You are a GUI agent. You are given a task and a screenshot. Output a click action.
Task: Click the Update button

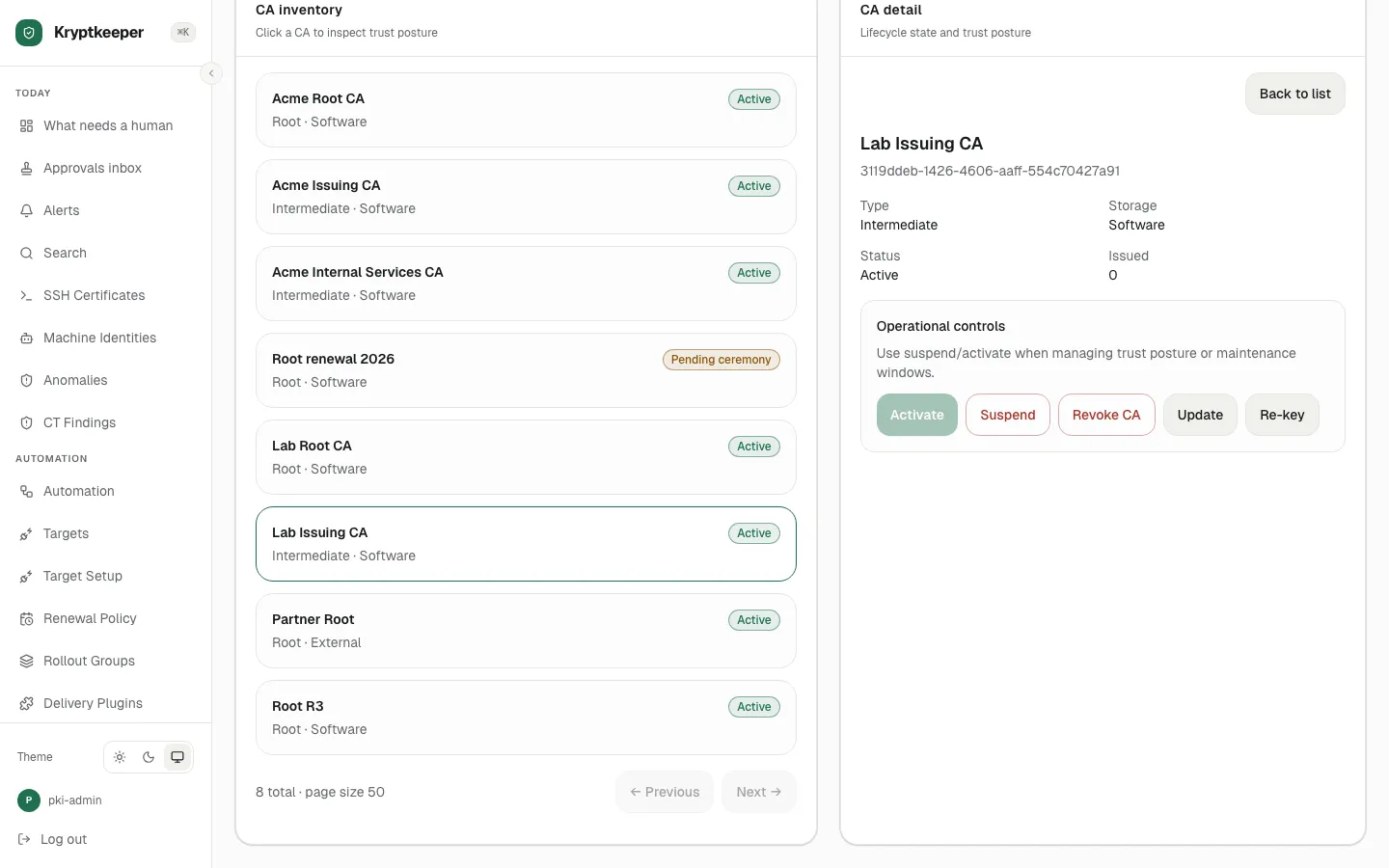(1200, 415)
